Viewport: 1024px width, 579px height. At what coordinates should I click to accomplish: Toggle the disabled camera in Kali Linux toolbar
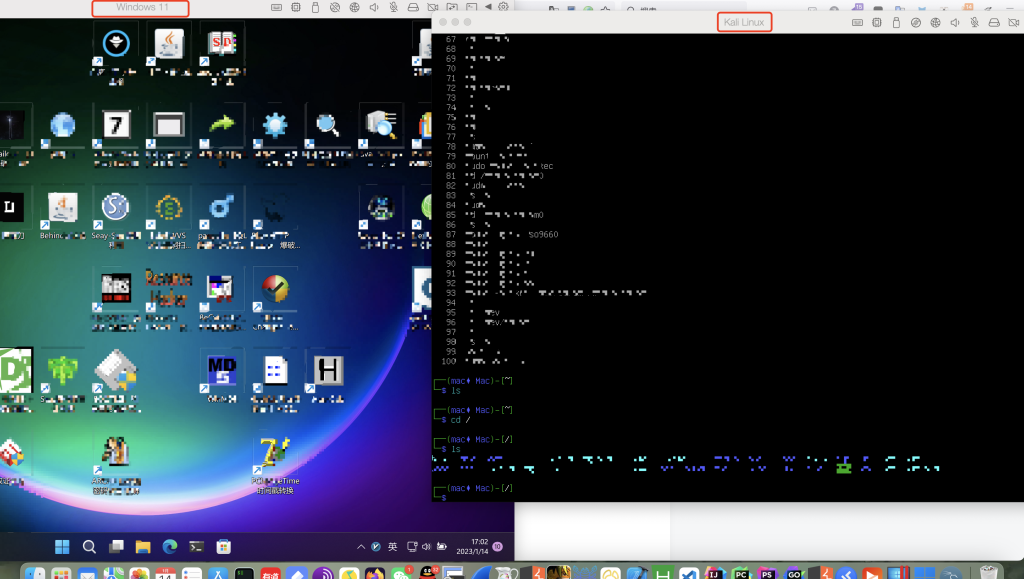coord(1014,22)
